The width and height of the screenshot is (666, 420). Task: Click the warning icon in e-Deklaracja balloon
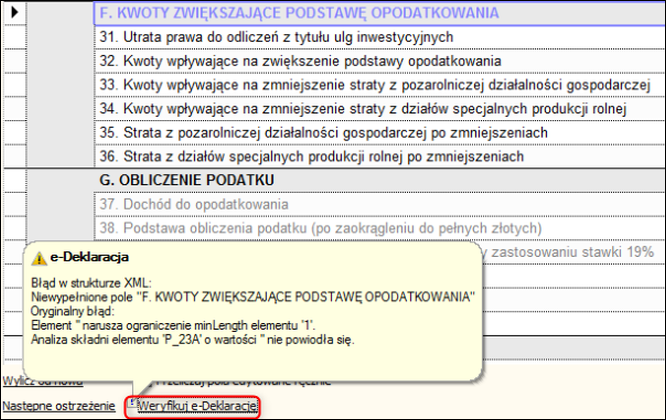coord(39,258)
